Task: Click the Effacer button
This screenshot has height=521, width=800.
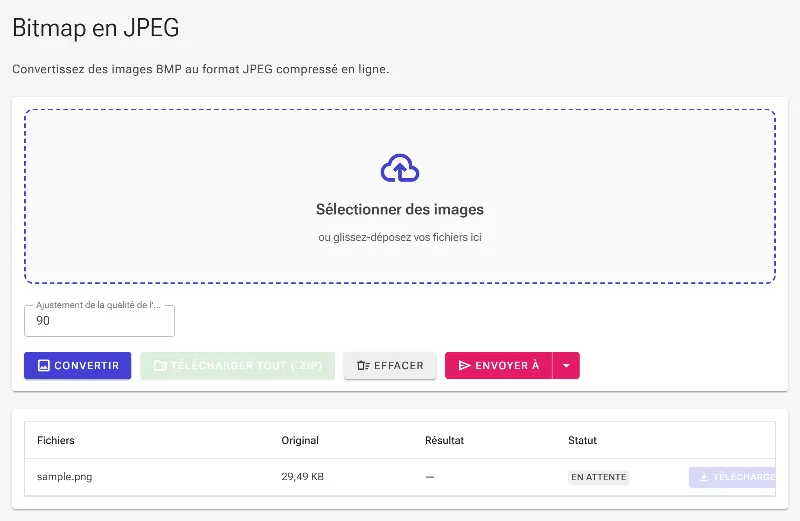Action: 390,365
